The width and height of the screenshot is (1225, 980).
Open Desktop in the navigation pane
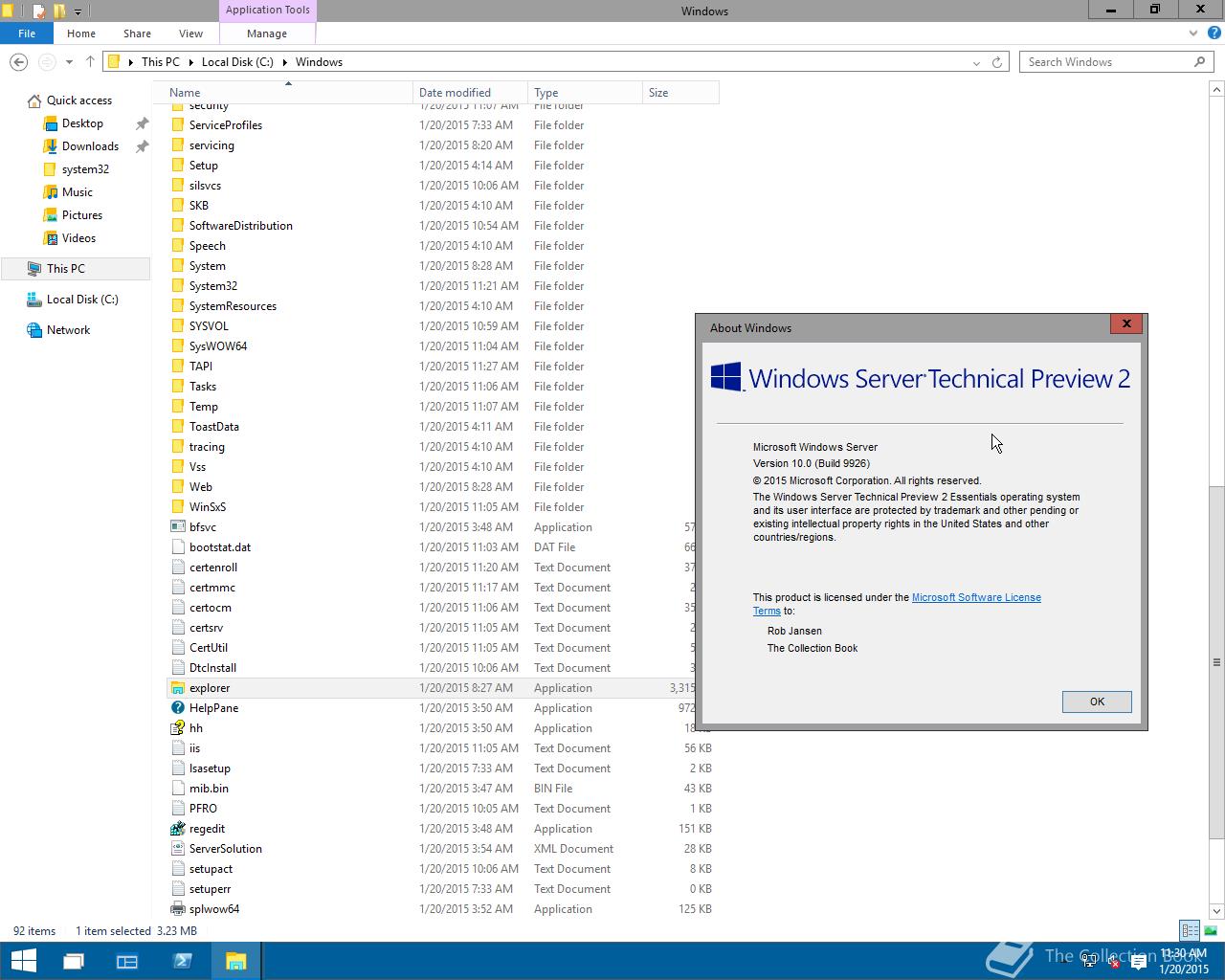[82, 122]
